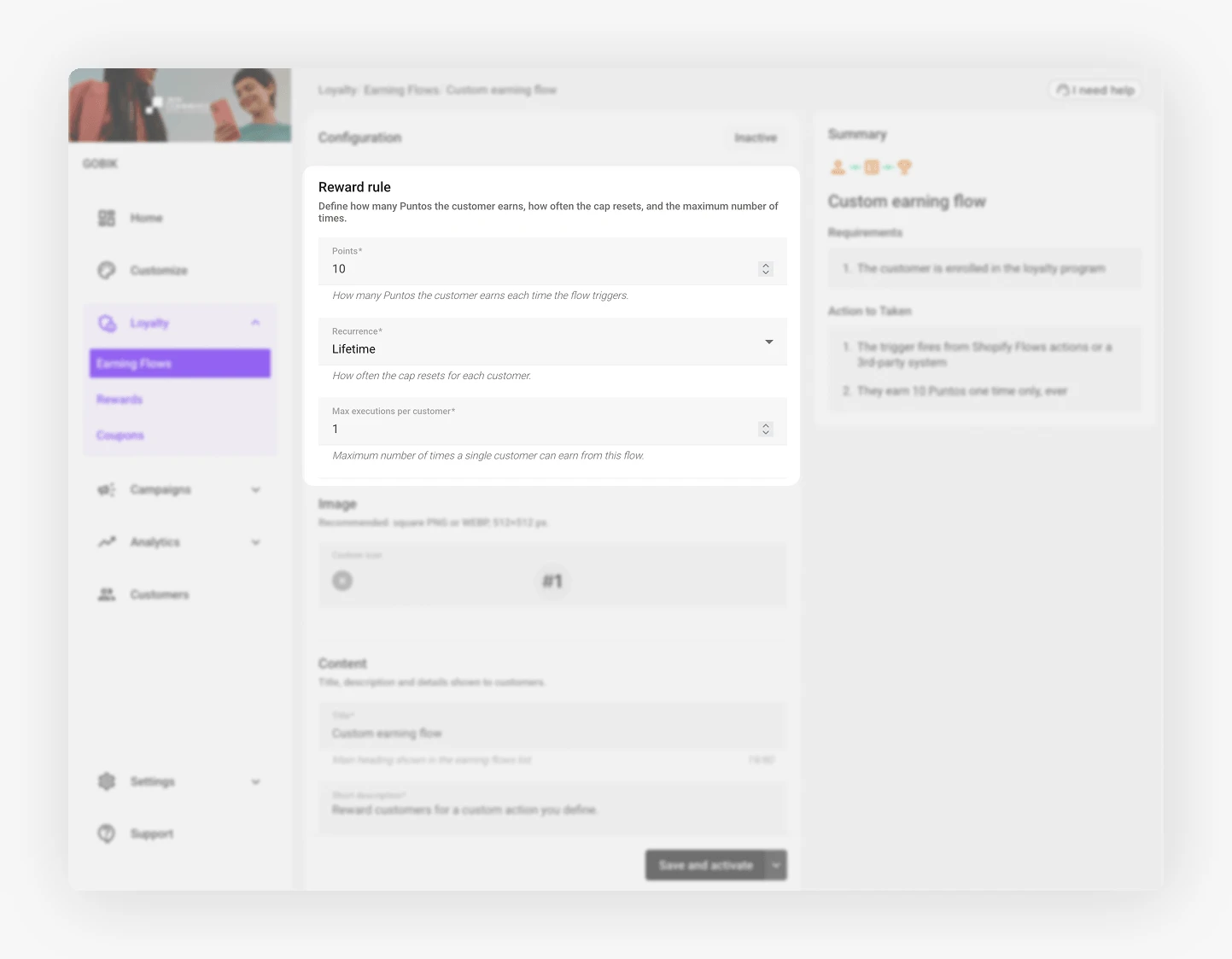
Task: Click the Campaigns megaphone icon
Action: pos(107,489)
